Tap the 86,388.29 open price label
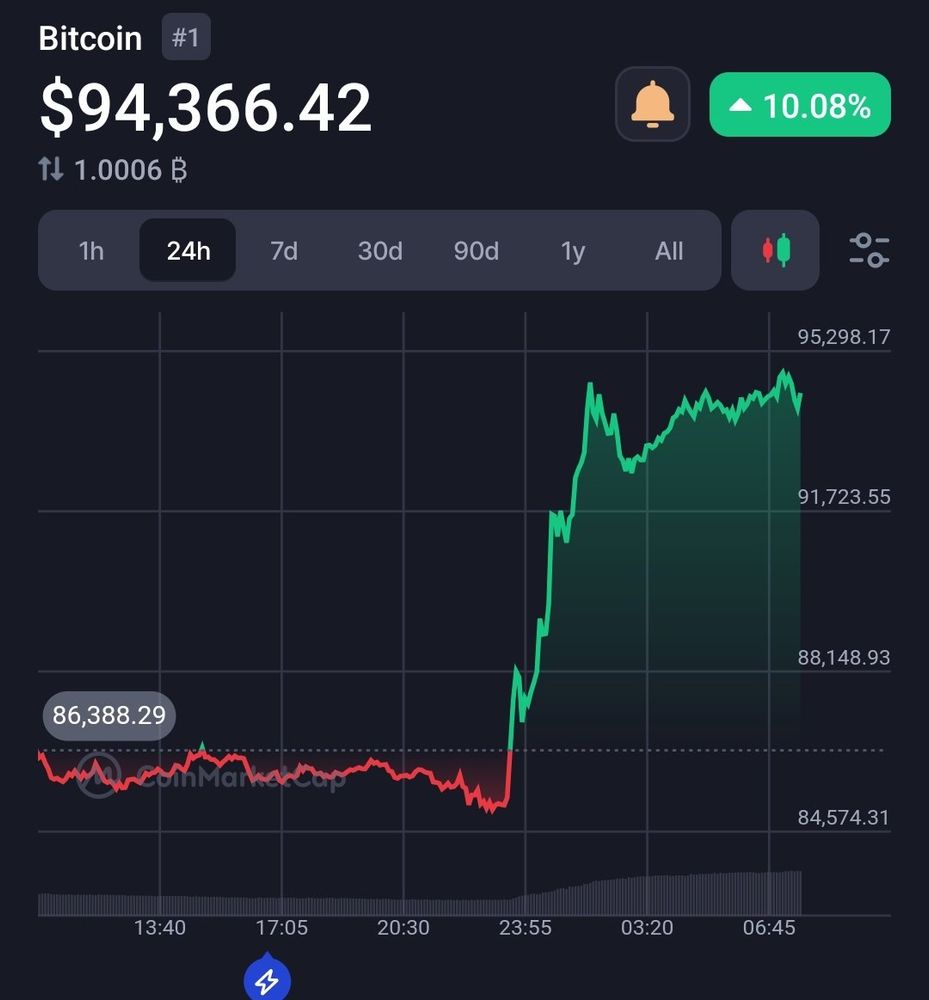 pos(109,716)
